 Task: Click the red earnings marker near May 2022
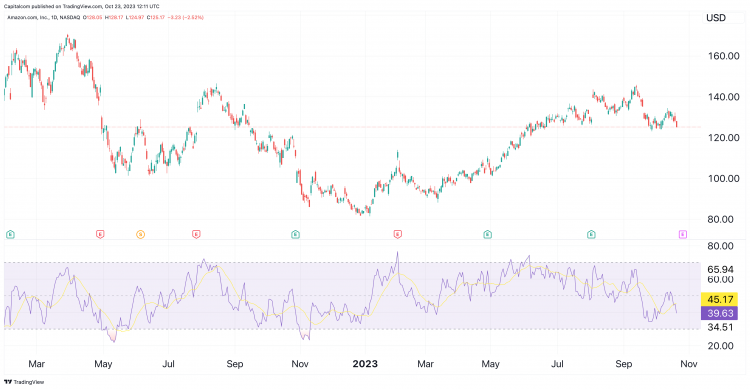click(x=100, y=234)
